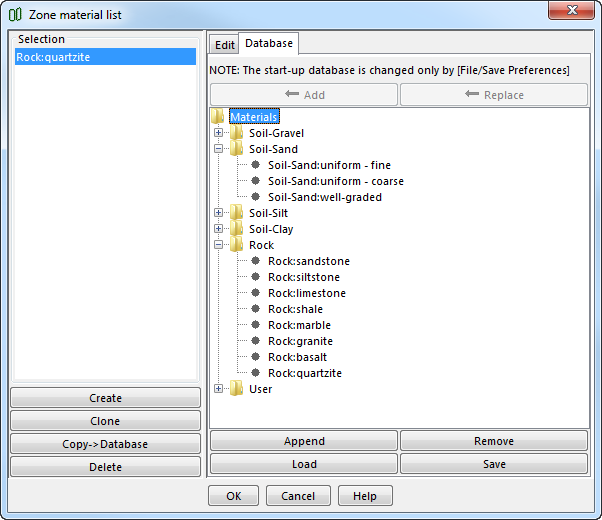Select the Soil-Gravel label
This screenshot has height=520, width=602.
(x=276, y=133)
